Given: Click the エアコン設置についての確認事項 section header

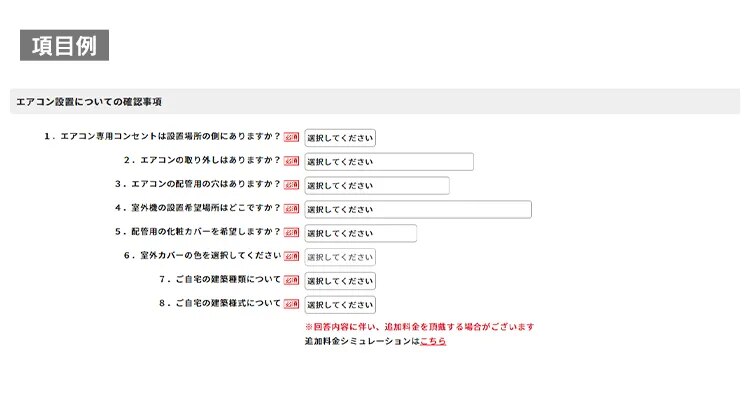Looking at the screenshot, I should click(x=90, y=102).
